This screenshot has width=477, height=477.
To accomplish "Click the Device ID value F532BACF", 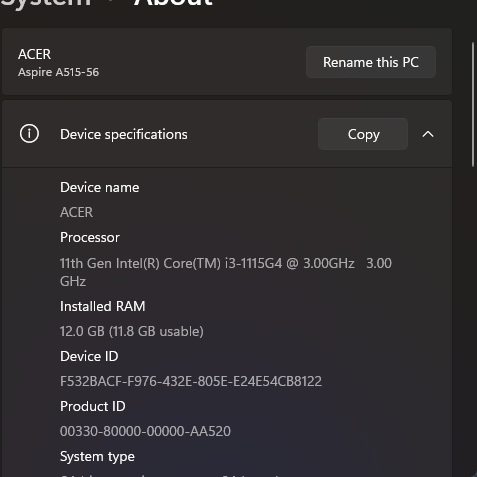I will pos(191,381).
